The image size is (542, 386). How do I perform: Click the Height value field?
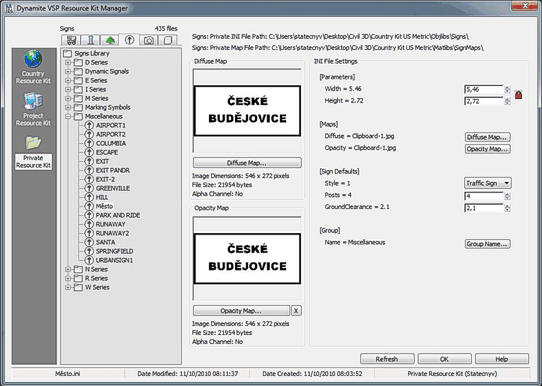click(x=484, y=102)
